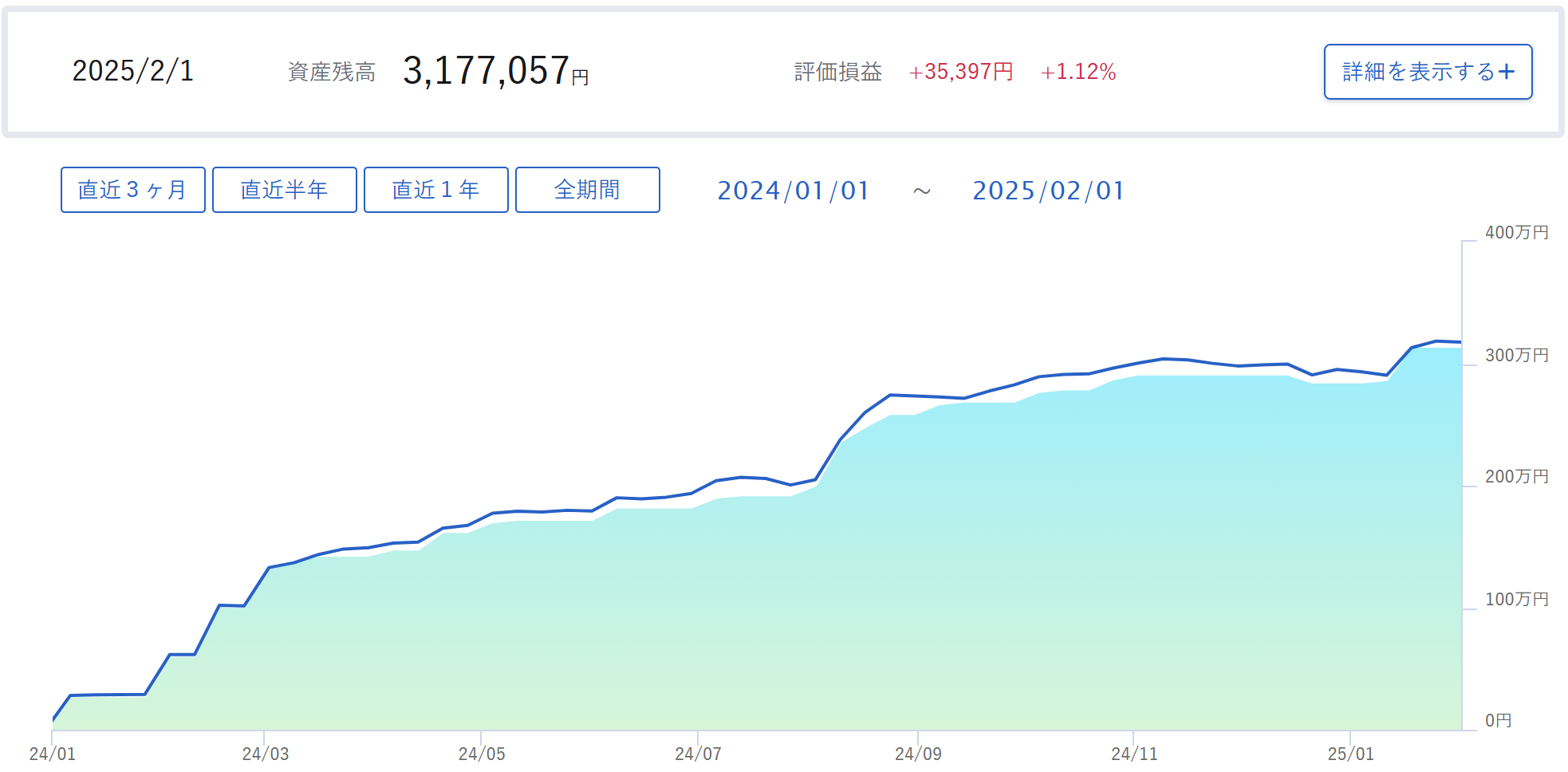Viewport: 1568px width, 772px height.
Task: Click the 300万円 axis label
Action: [x=1517, y=355]
